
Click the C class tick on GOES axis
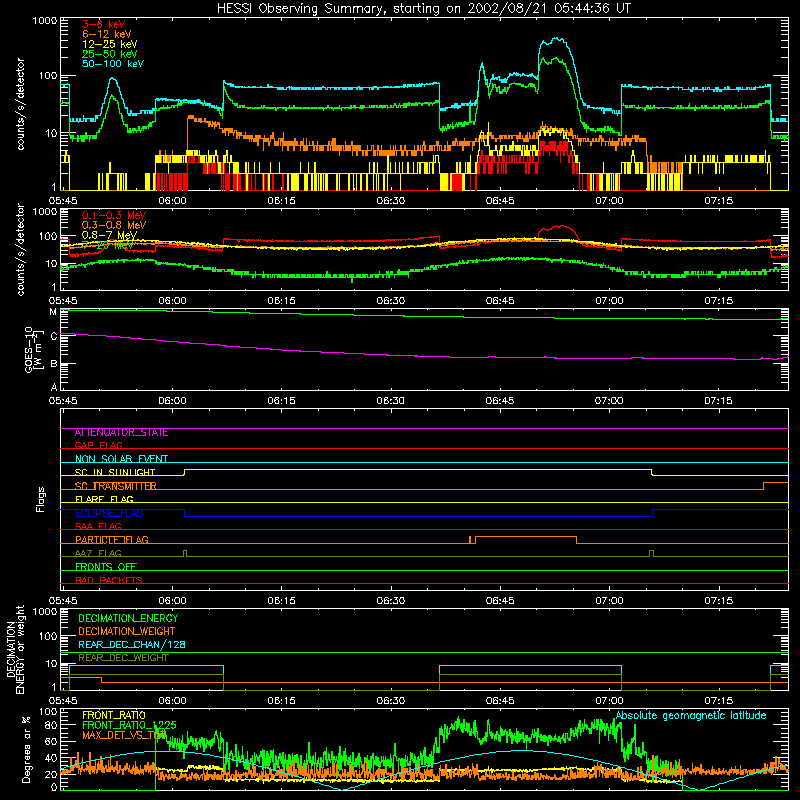click(54, 336)
